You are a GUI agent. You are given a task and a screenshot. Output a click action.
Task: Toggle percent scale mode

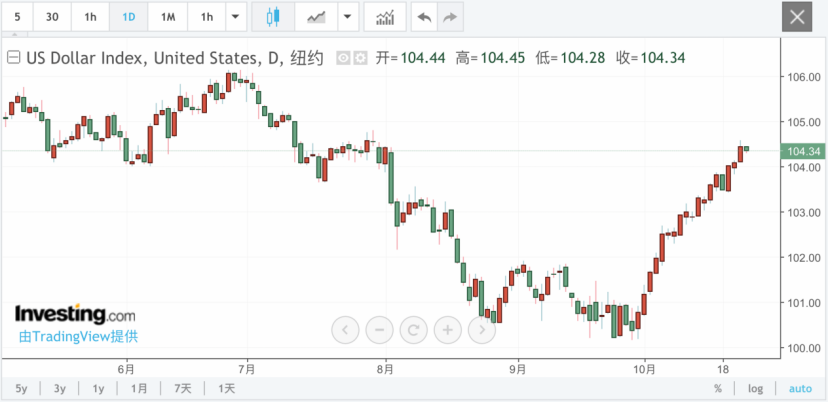(718, 389)
